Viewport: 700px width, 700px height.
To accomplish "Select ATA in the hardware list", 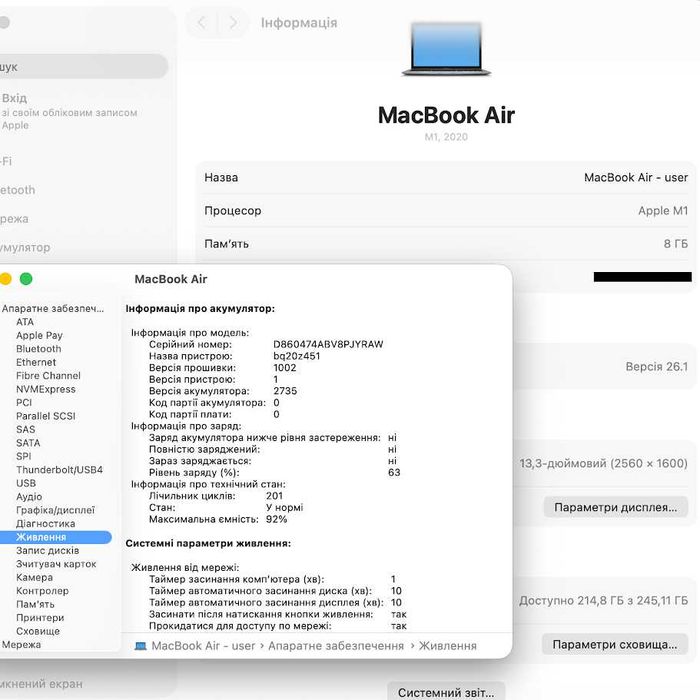I will click(25, 322).
